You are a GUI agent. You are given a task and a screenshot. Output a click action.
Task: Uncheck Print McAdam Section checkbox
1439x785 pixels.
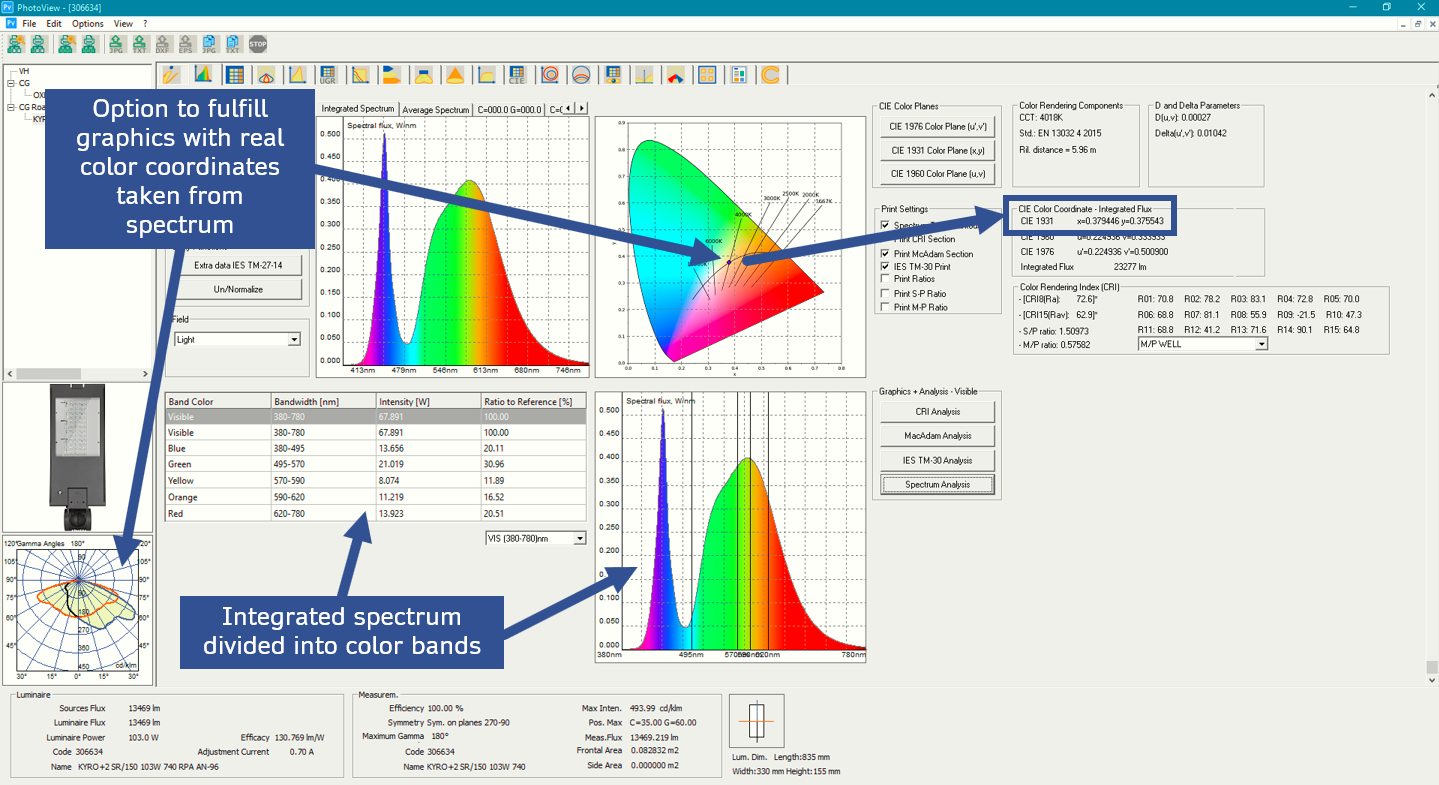pos(885,254)
